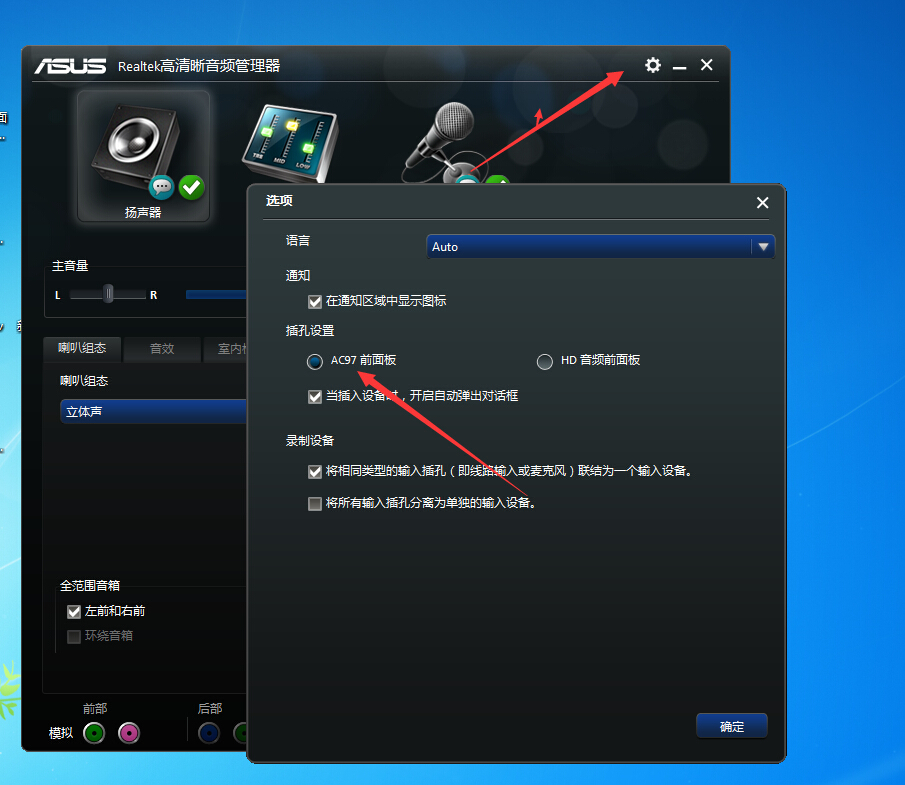Toggle 环绕音箱 checkbox
The height and width of the screenshot is (785, 905).
coord(74,637)
